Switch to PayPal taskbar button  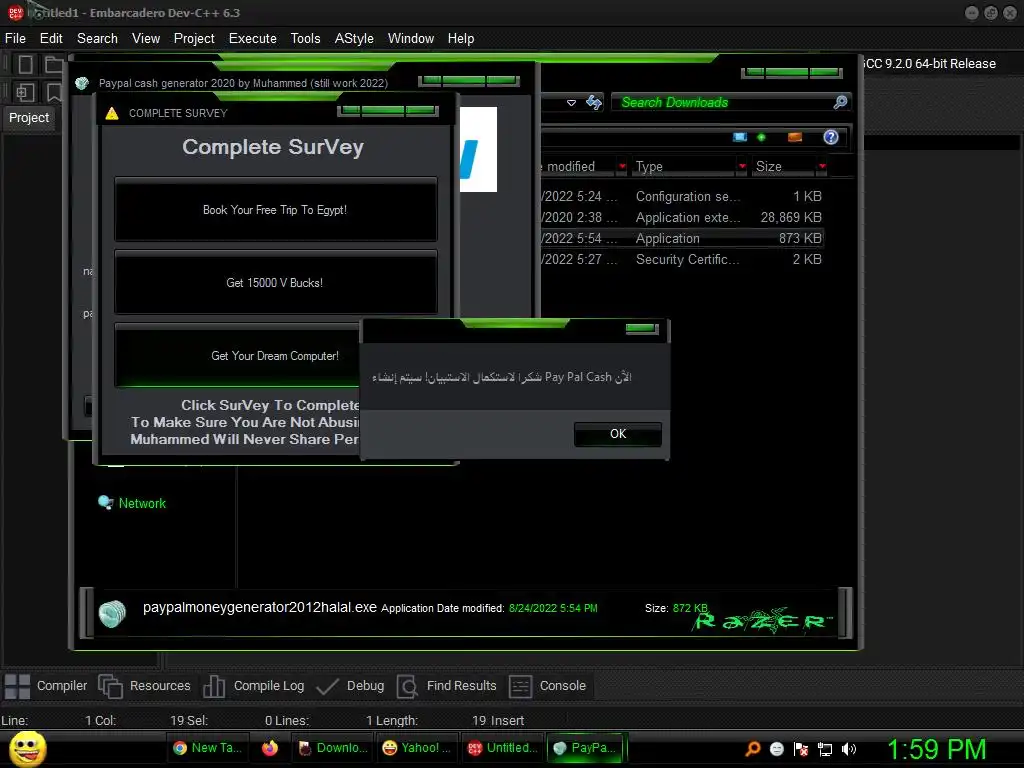pos(586,748)
